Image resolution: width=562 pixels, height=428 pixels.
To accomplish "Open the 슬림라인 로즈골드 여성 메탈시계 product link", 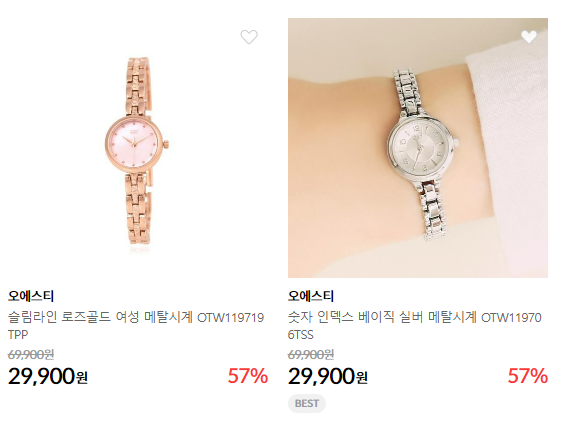I will pos(136,326).
